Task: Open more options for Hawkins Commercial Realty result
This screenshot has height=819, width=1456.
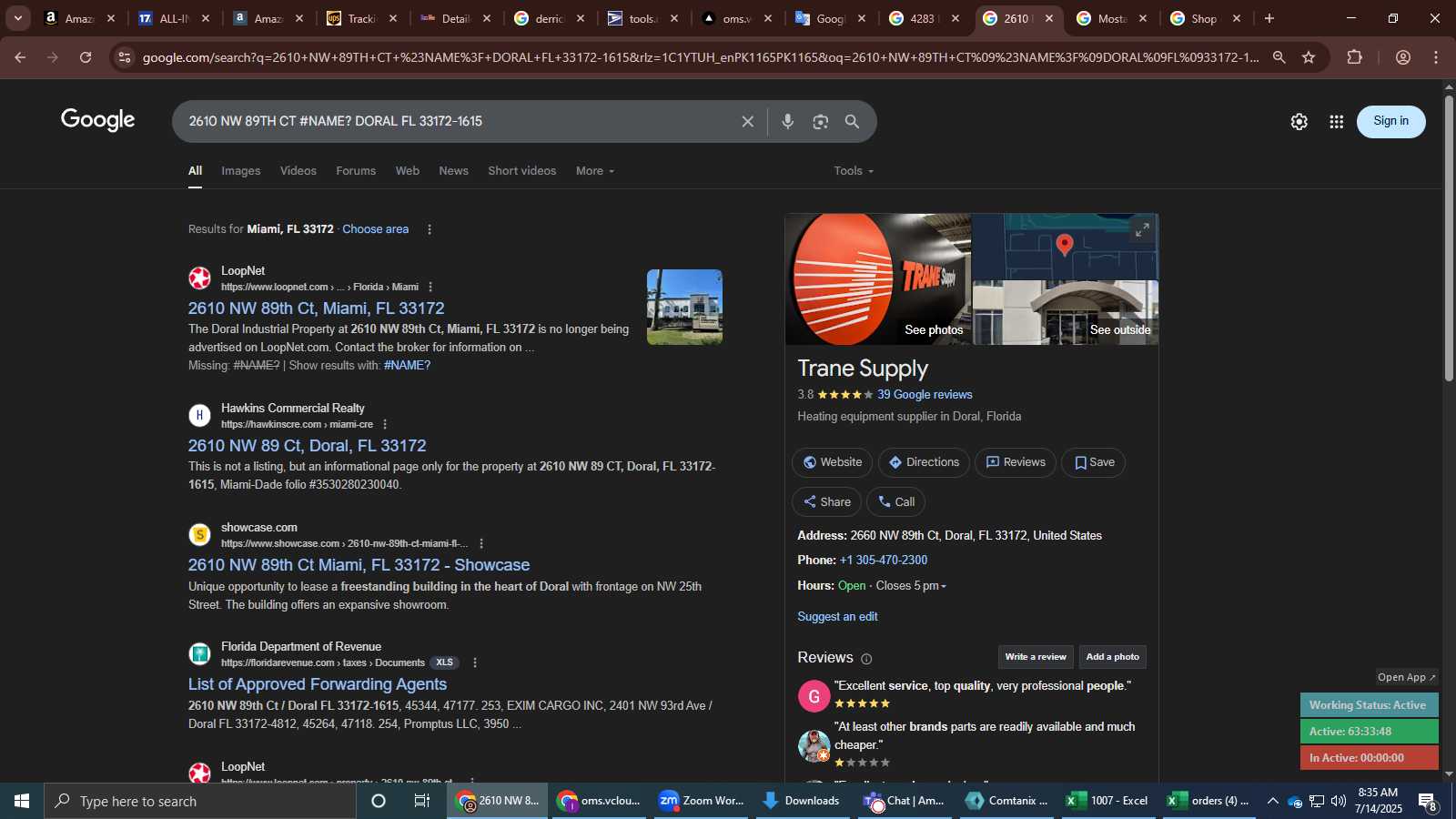Action: [385, 424]
